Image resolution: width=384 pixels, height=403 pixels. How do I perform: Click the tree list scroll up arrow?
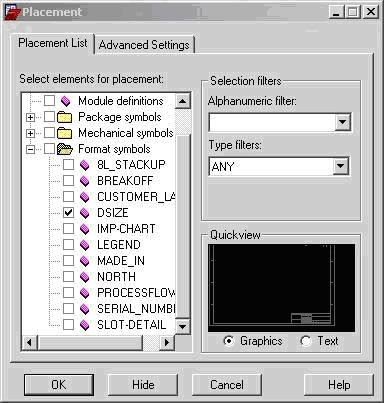coord(182,101)
